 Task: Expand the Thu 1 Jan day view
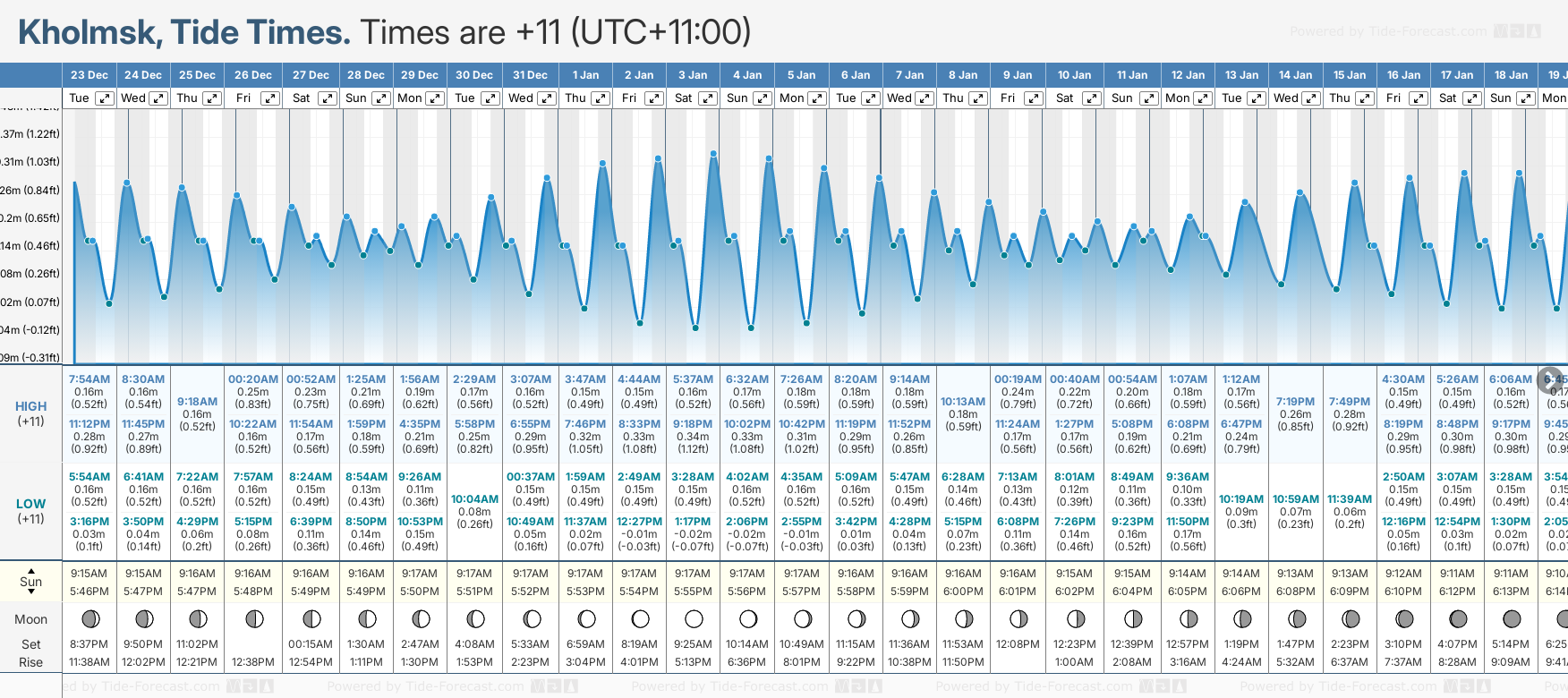(x=601, y=98)
